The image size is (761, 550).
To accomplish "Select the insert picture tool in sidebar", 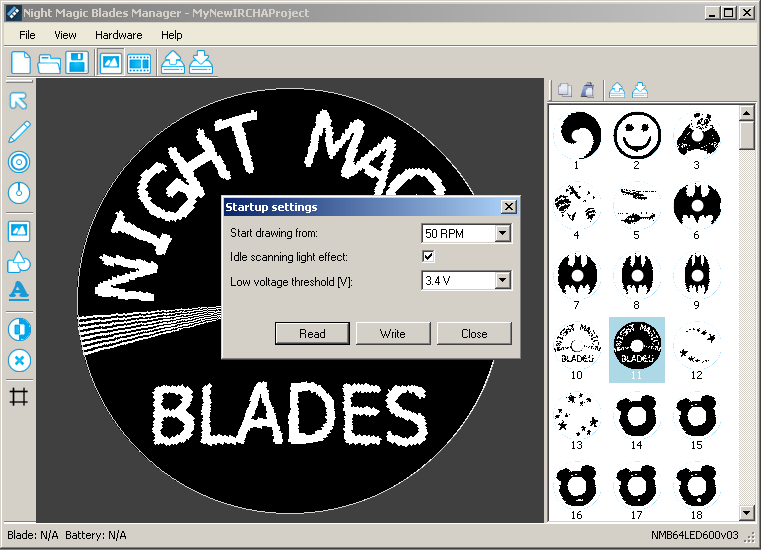I will click(x=19, y=231).
